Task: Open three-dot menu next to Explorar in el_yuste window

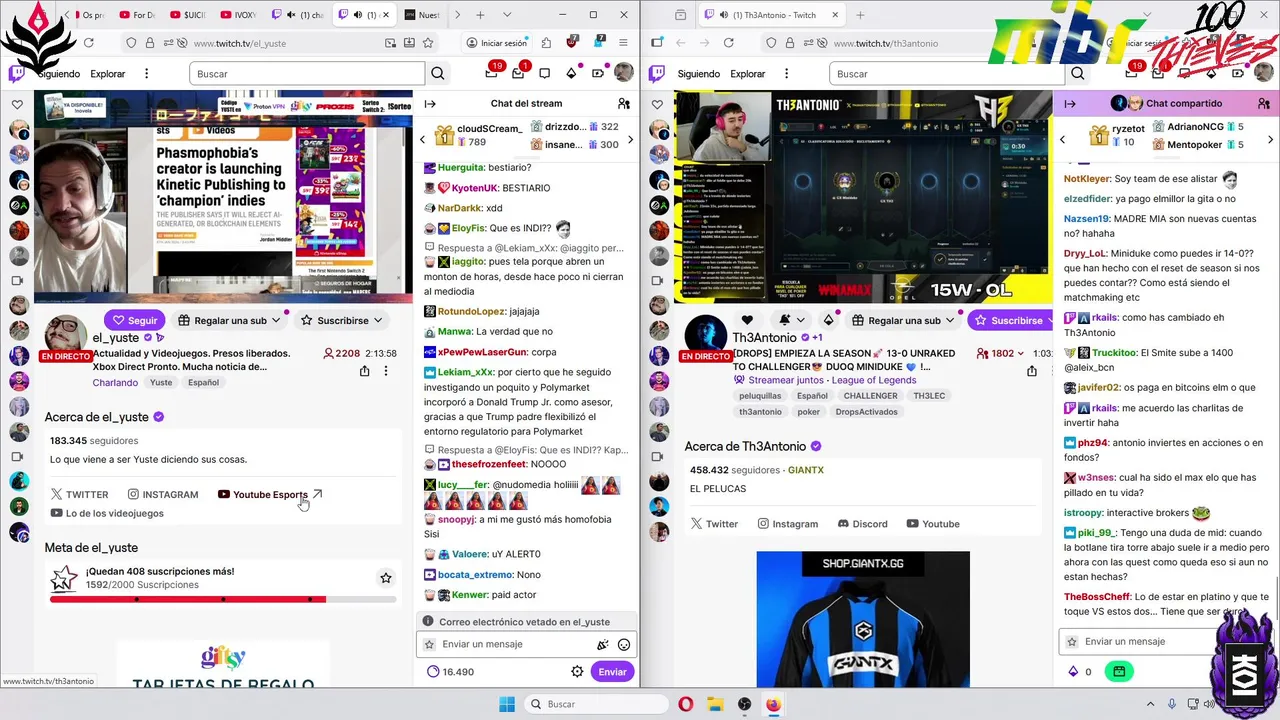Action: [146, 74]
